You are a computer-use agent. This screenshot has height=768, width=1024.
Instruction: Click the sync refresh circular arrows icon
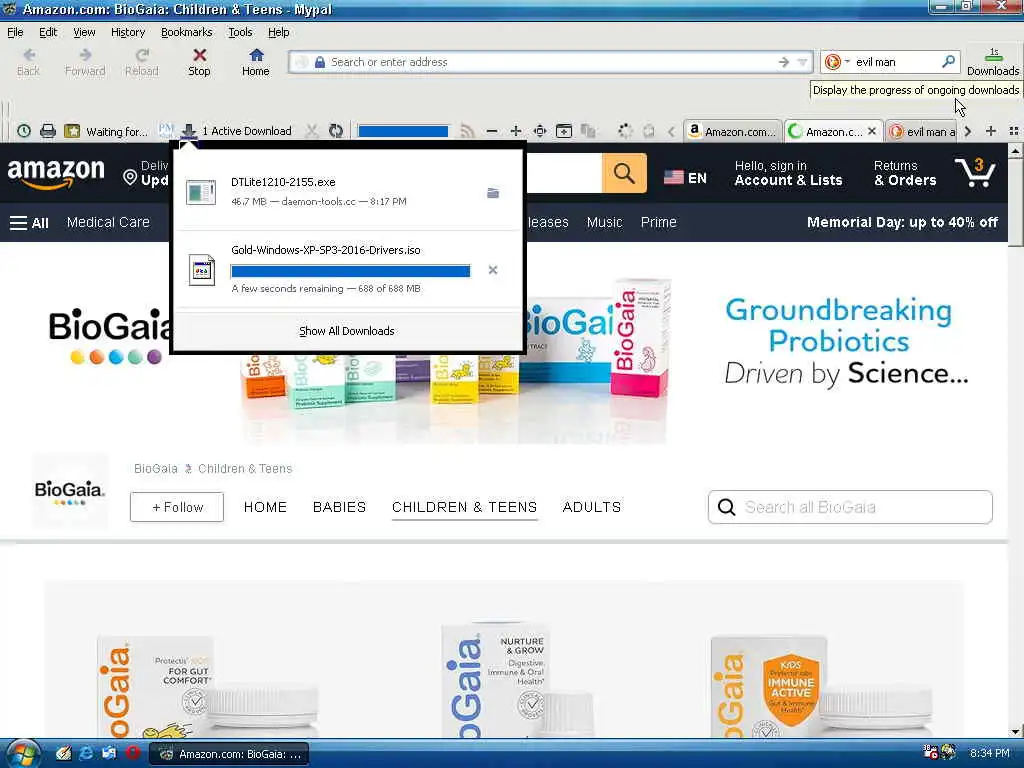click(x=336, y=131)
